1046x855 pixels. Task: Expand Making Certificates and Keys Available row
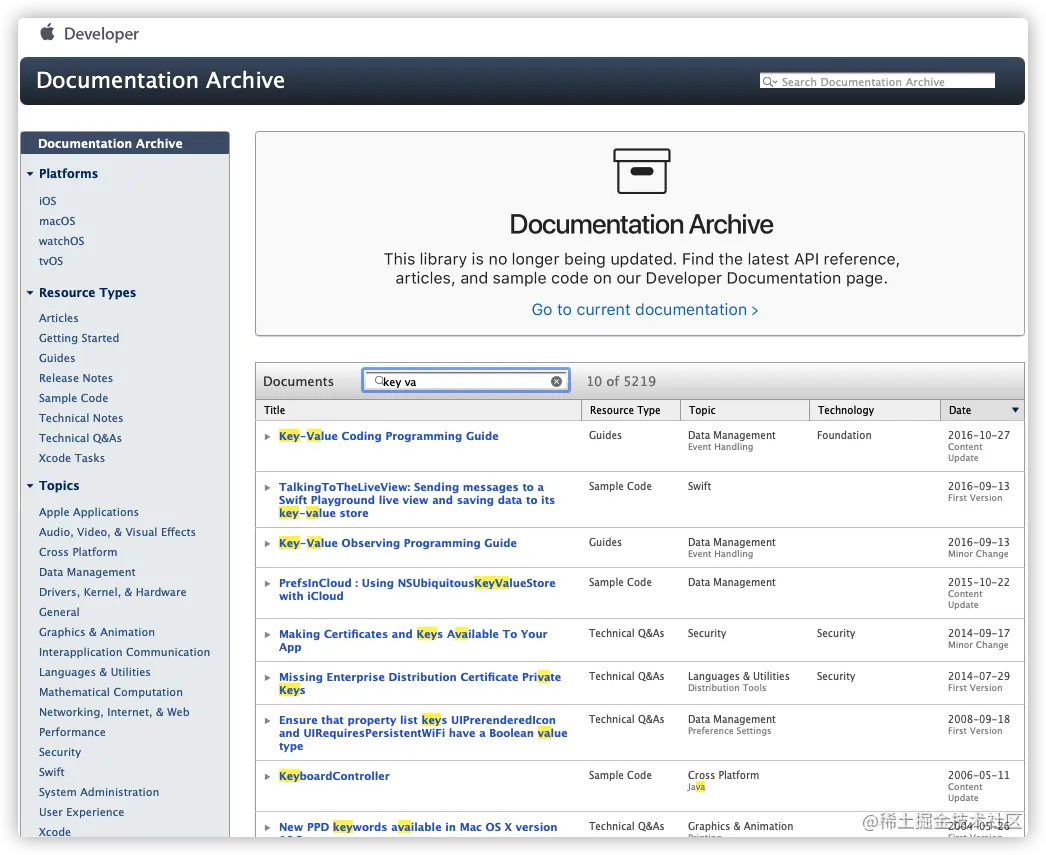(x=268, y=634)
